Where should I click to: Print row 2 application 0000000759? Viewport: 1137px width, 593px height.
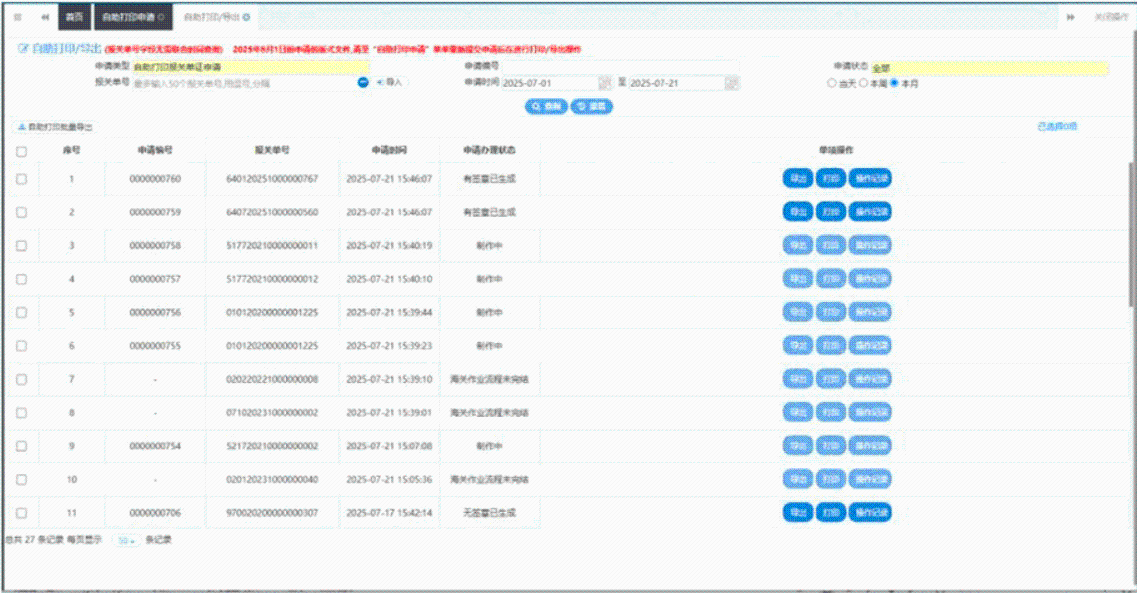tap(831, 212)
